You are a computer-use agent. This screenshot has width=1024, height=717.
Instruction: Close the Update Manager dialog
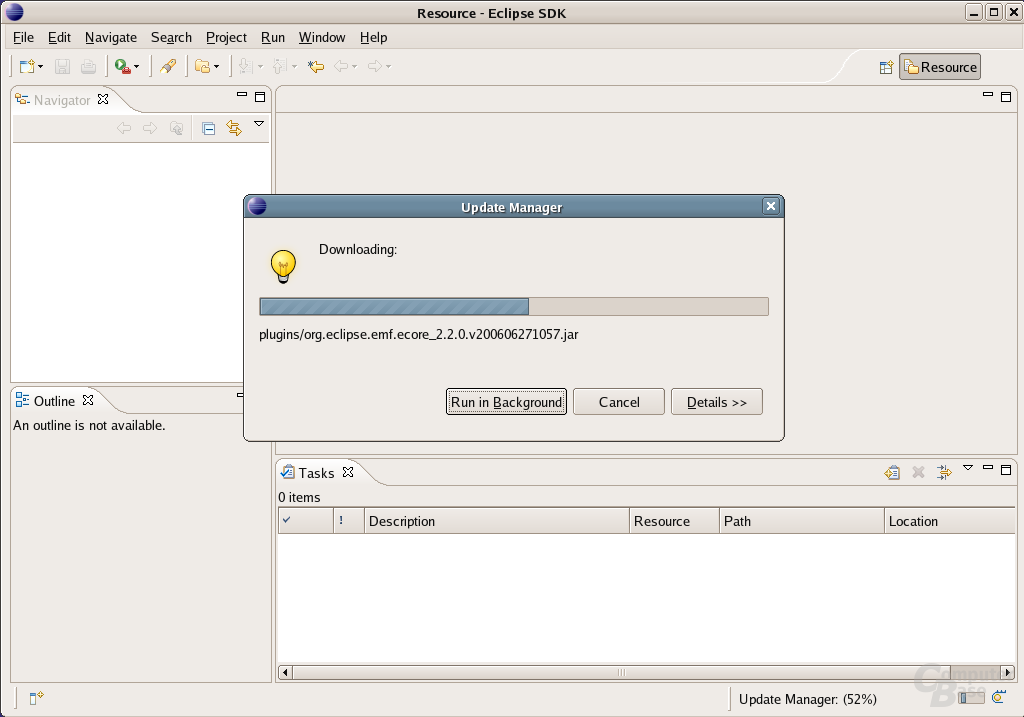[x=771, y=206]
